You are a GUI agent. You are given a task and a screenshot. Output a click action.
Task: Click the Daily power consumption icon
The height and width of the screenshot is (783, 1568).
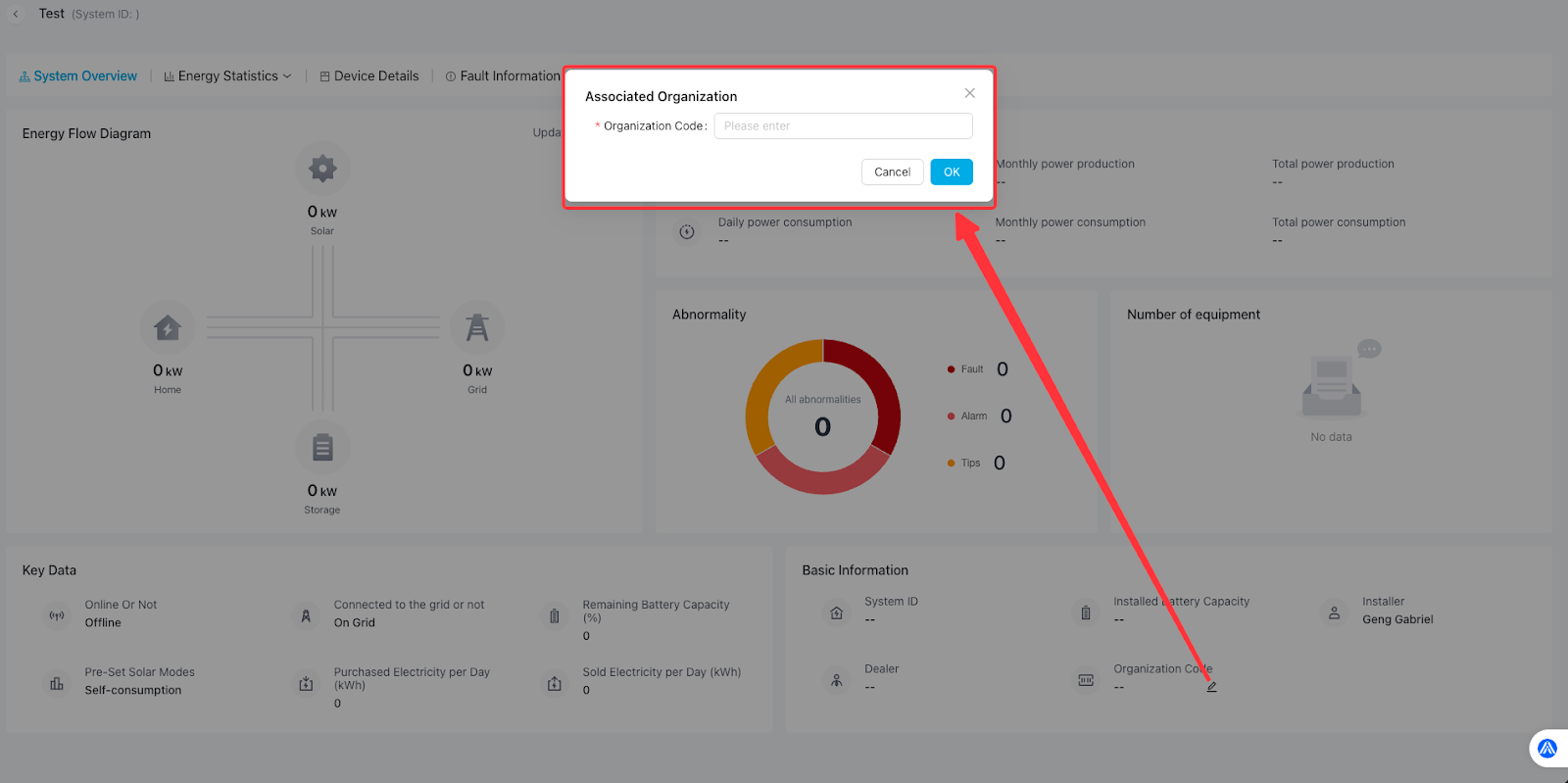687,232
